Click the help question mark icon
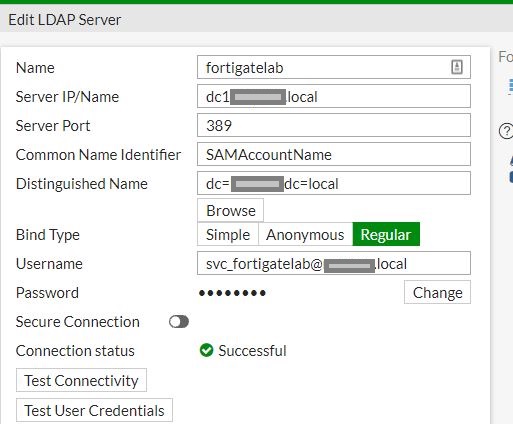Image resolution: width=513 pixels, height=424 pixels. (x=506, y=131)
